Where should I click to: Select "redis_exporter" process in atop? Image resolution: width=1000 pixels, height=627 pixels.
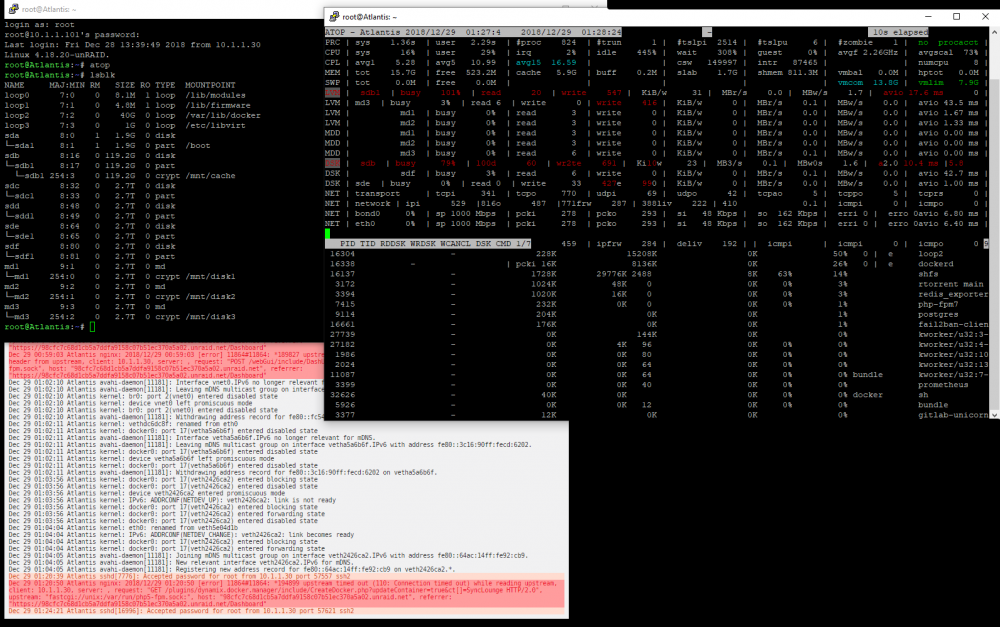point(953,295)
